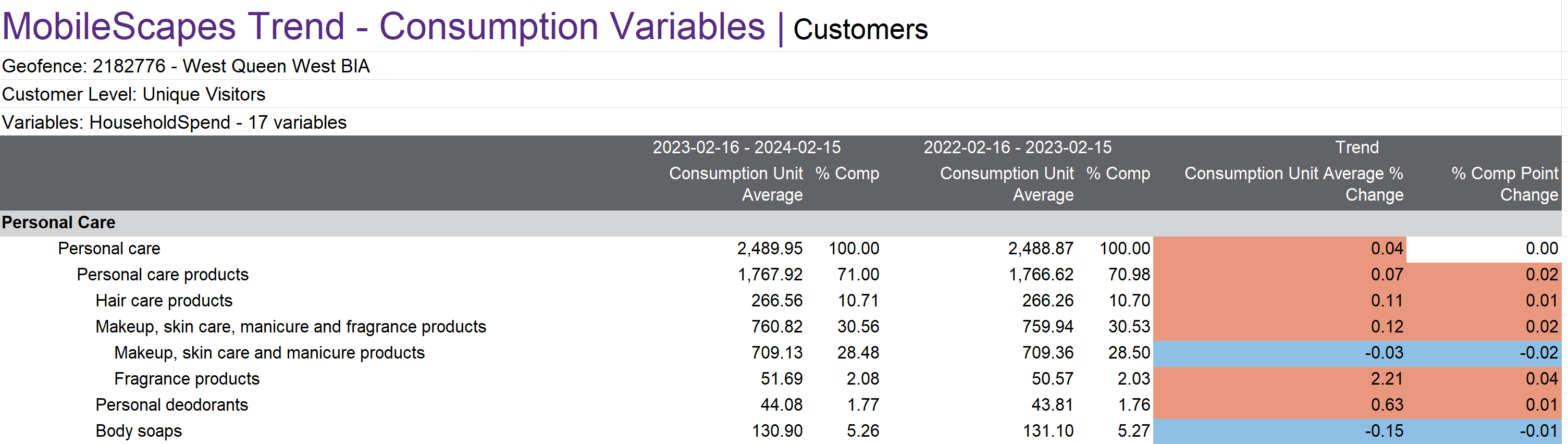
Task: Click the 0.00 comp point change cell
Action: pos(1484,249)
